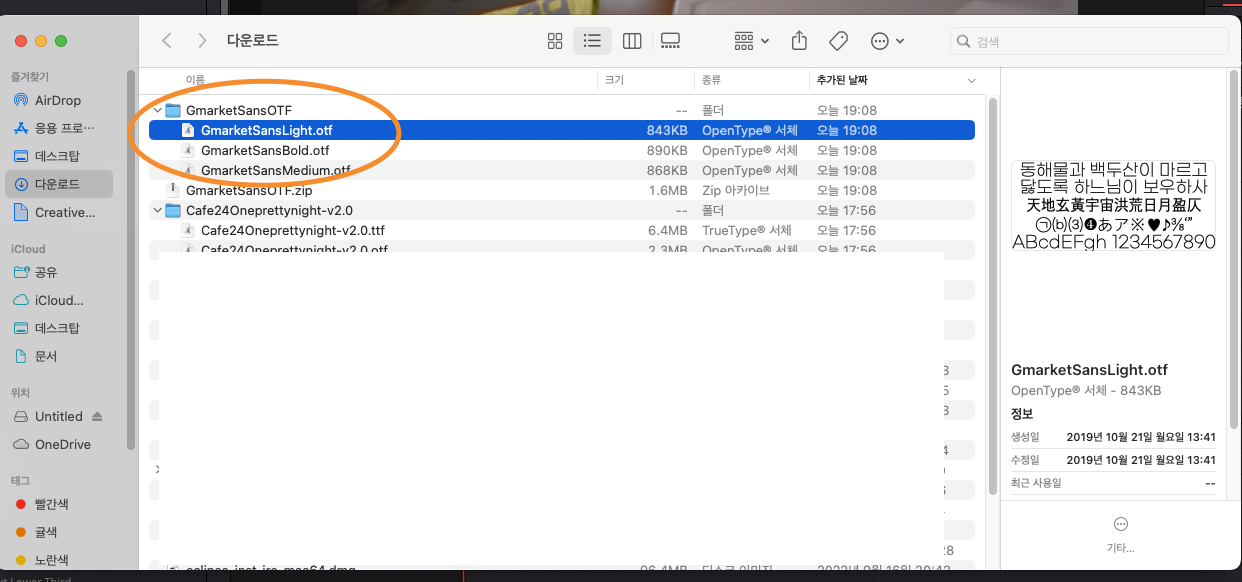Switch to column view
The height and width of the screenshot is (582, 1242).
point(631,41)
